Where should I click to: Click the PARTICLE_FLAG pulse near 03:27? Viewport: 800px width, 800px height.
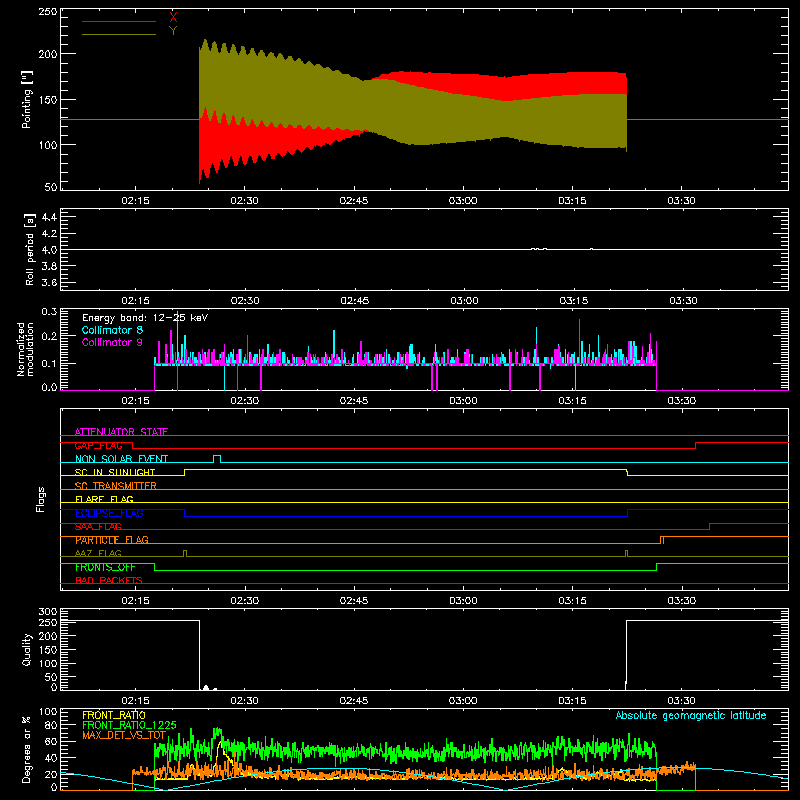662,540
